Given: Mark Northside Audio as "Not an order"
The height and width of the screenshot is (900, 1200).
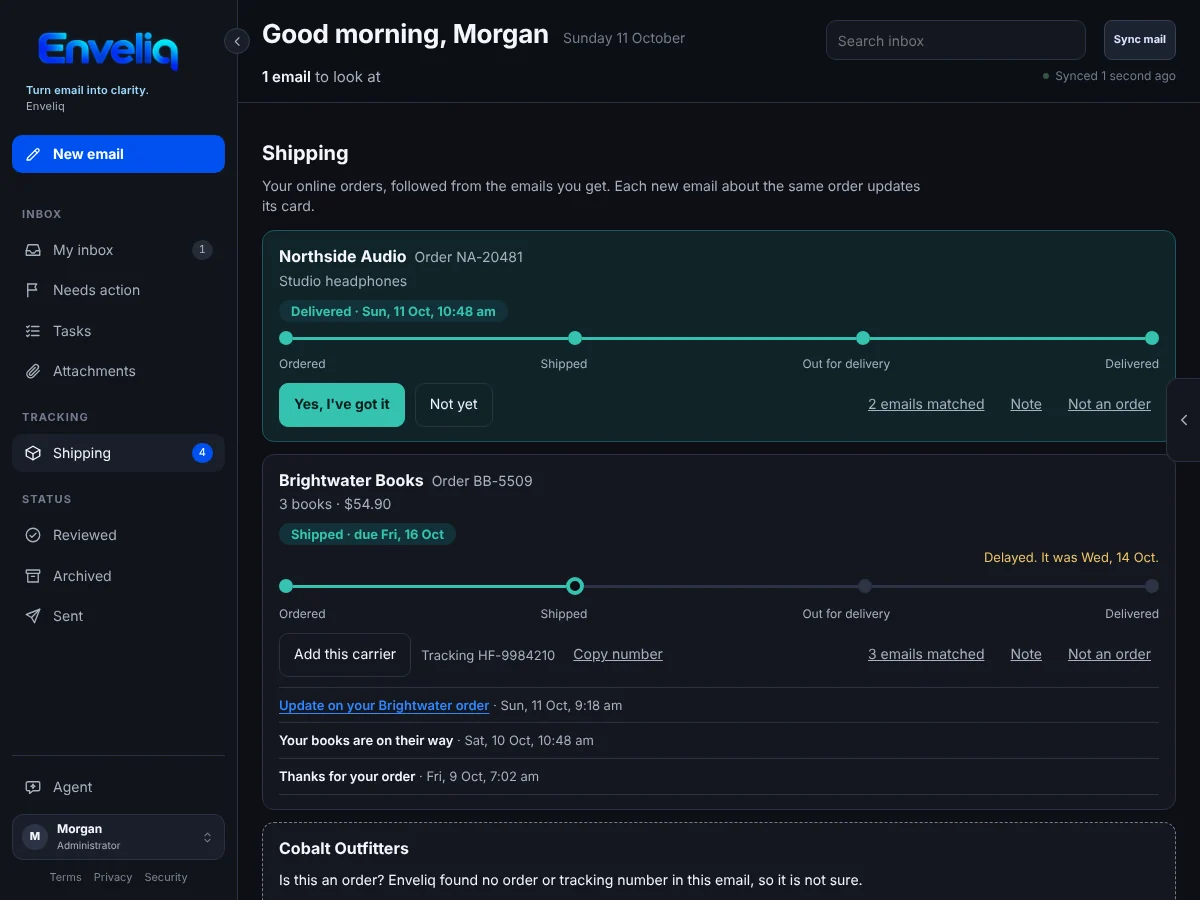Looking at the screenshot, I should tap(1109, 404).
